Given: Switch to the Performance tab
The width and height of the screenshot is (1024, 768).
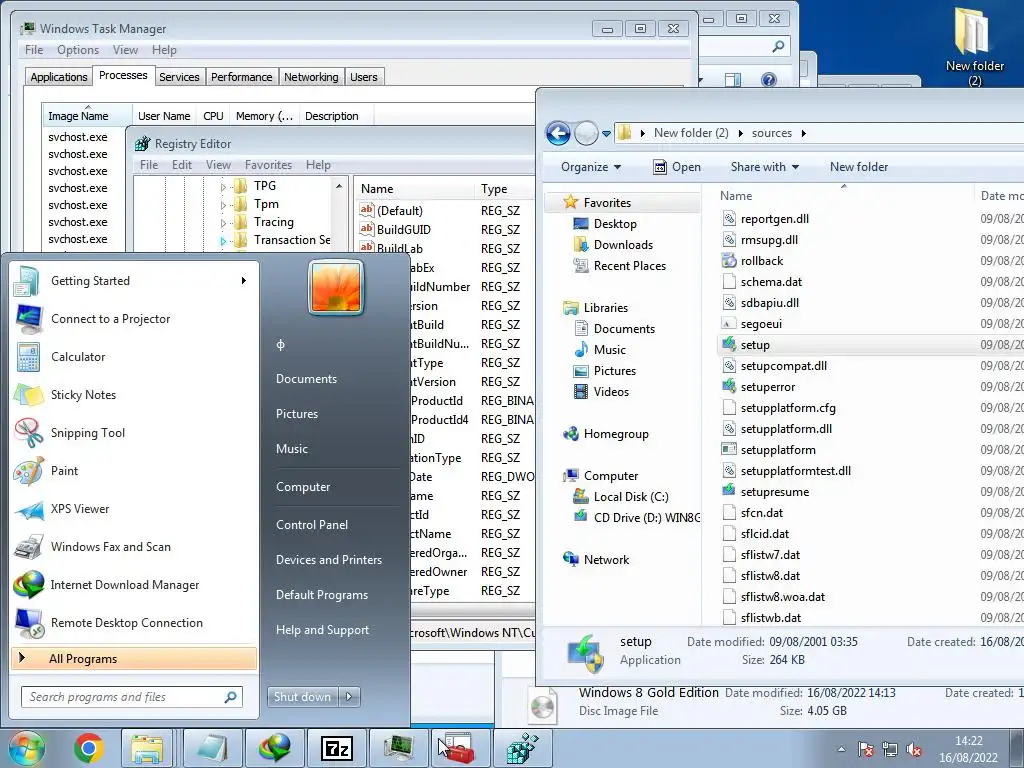Looking at the screenshot, I should pos(242,77).
